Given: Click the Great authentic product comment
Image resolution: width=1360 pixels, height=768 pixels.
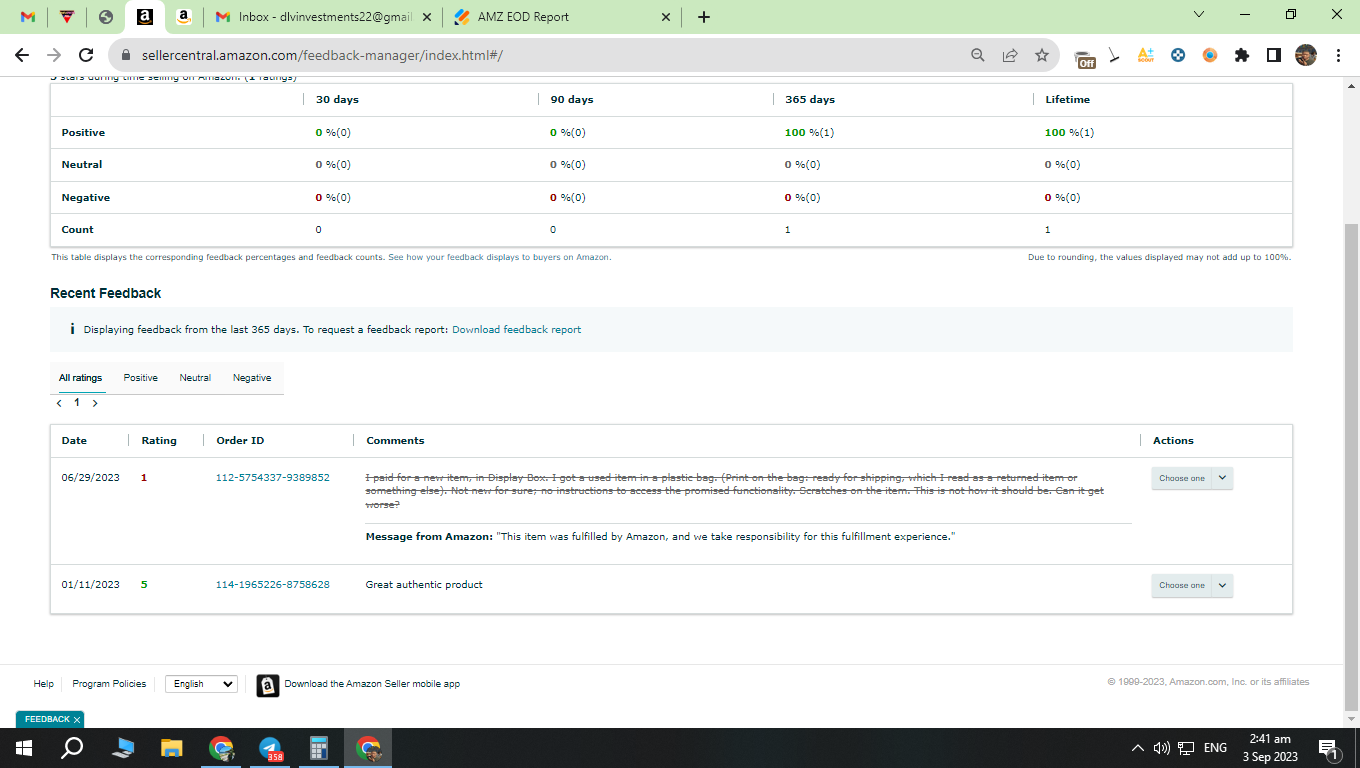Looking at the screenshot, I should (x=424, y=585).
